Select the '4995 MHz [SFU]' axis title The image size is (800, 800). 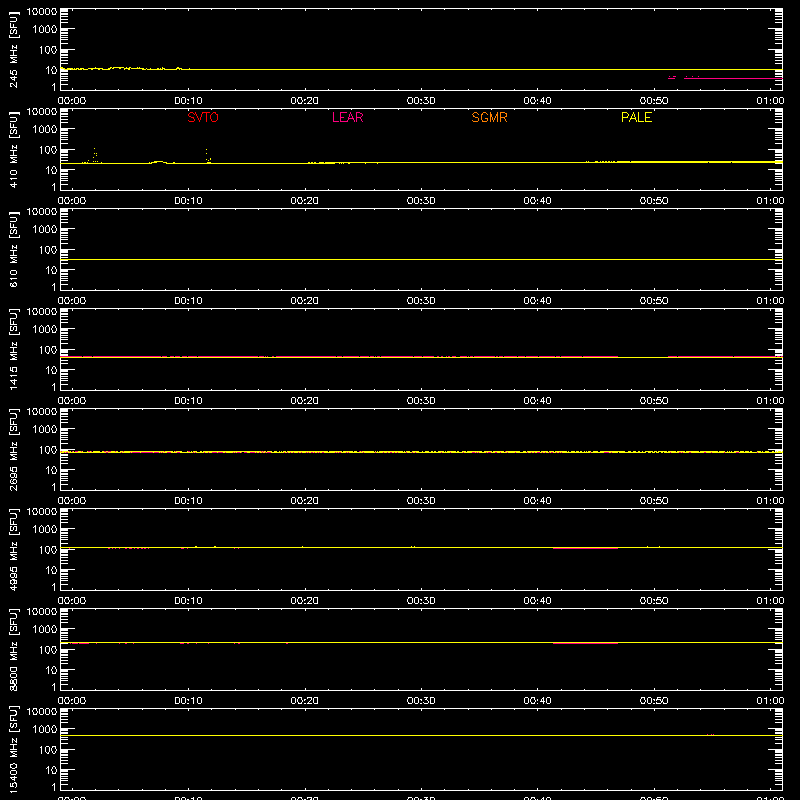[x=13, y=549]
